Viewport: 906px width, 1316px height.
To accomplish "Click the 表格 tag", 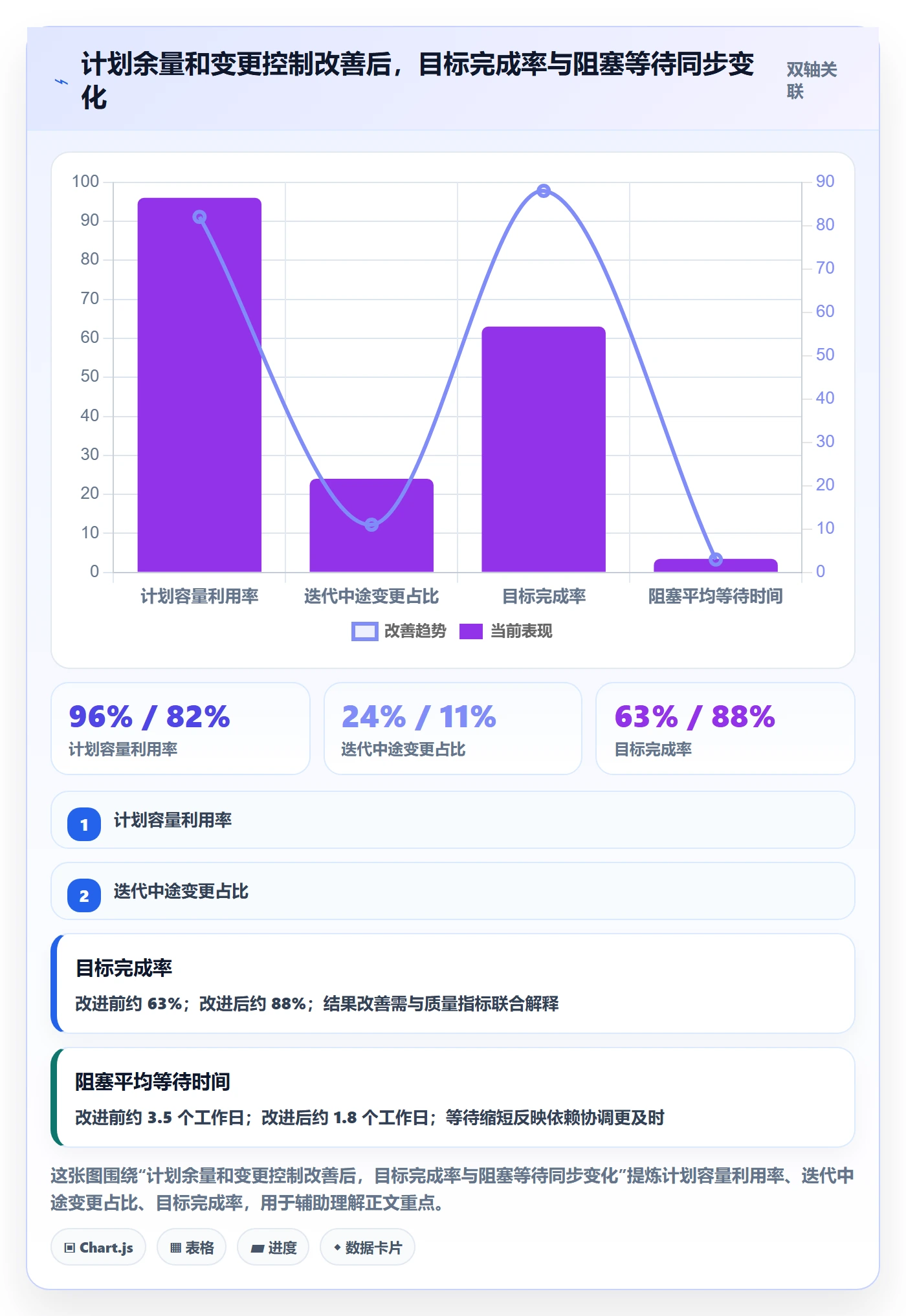I will point(192,1247).
